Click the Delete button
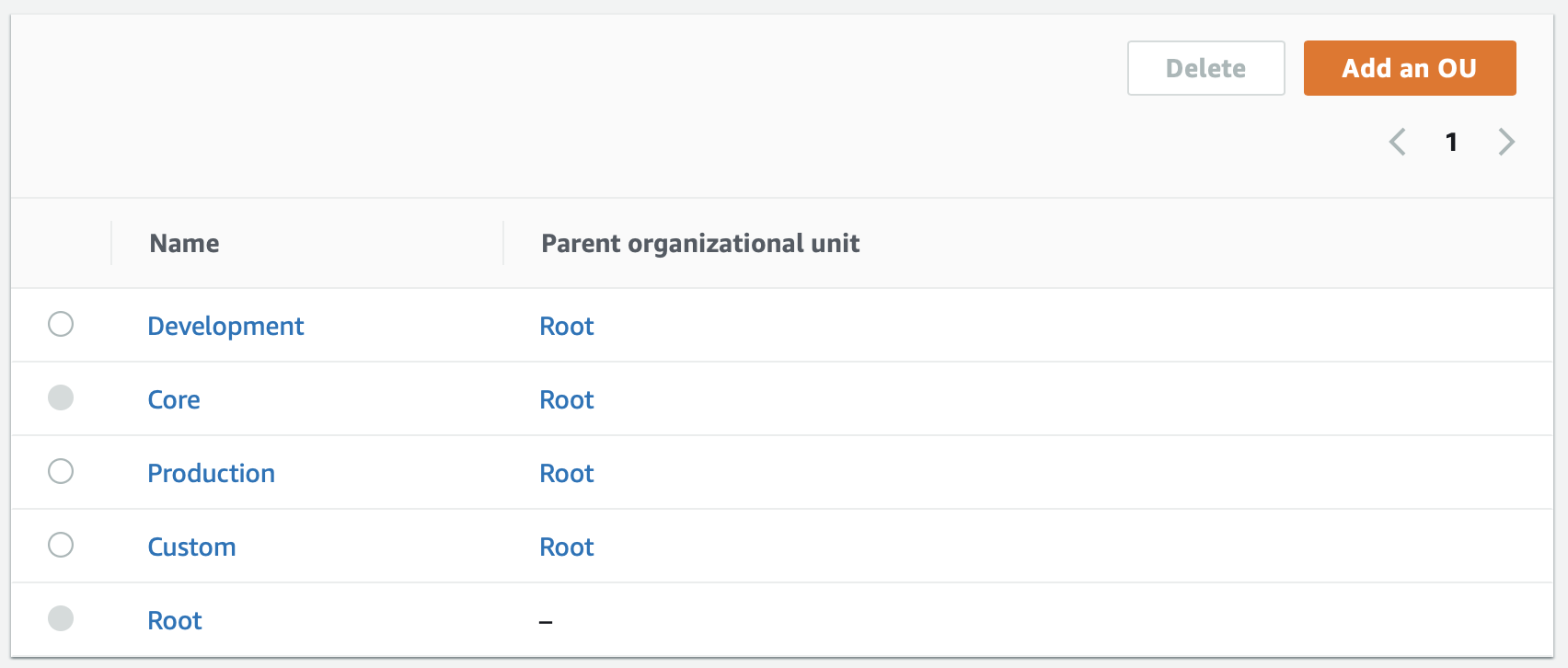1568x668 pixels. tap(1206, 68)
